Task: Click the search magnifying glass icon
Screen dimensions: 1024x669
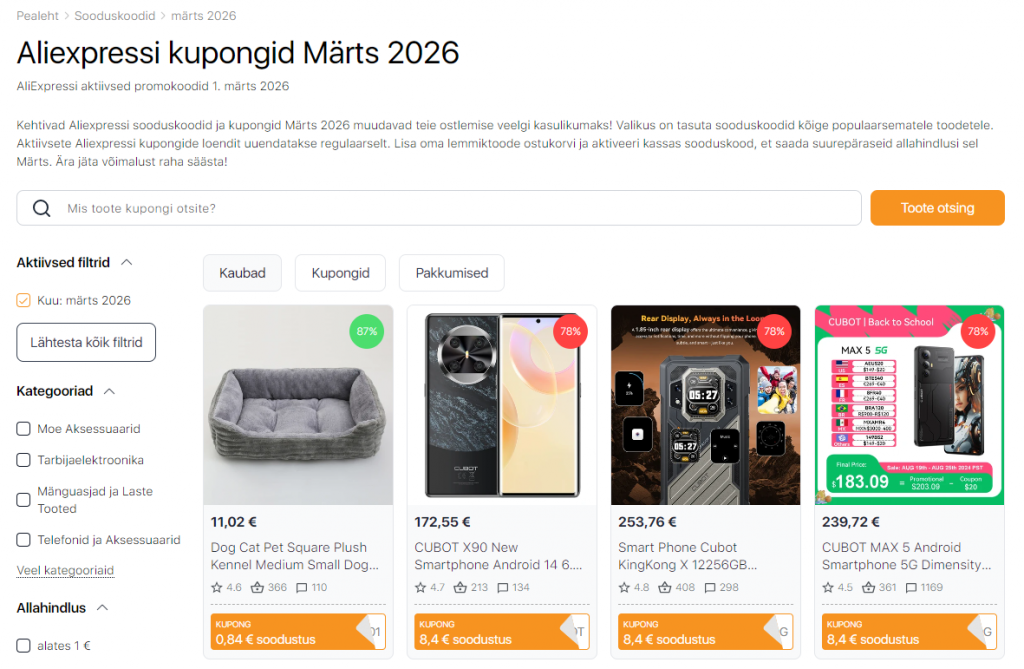Action: (x=40, y=207)
